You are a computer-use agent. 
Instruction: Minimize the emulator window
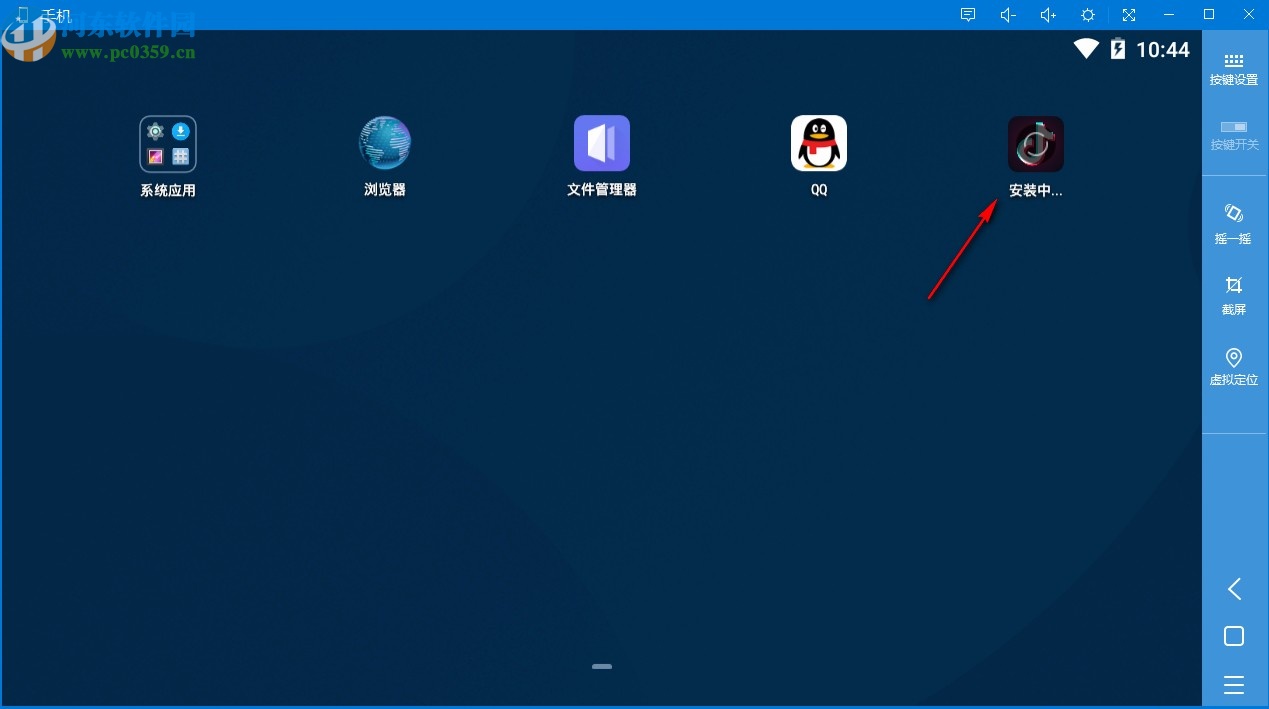point(1170,15)
